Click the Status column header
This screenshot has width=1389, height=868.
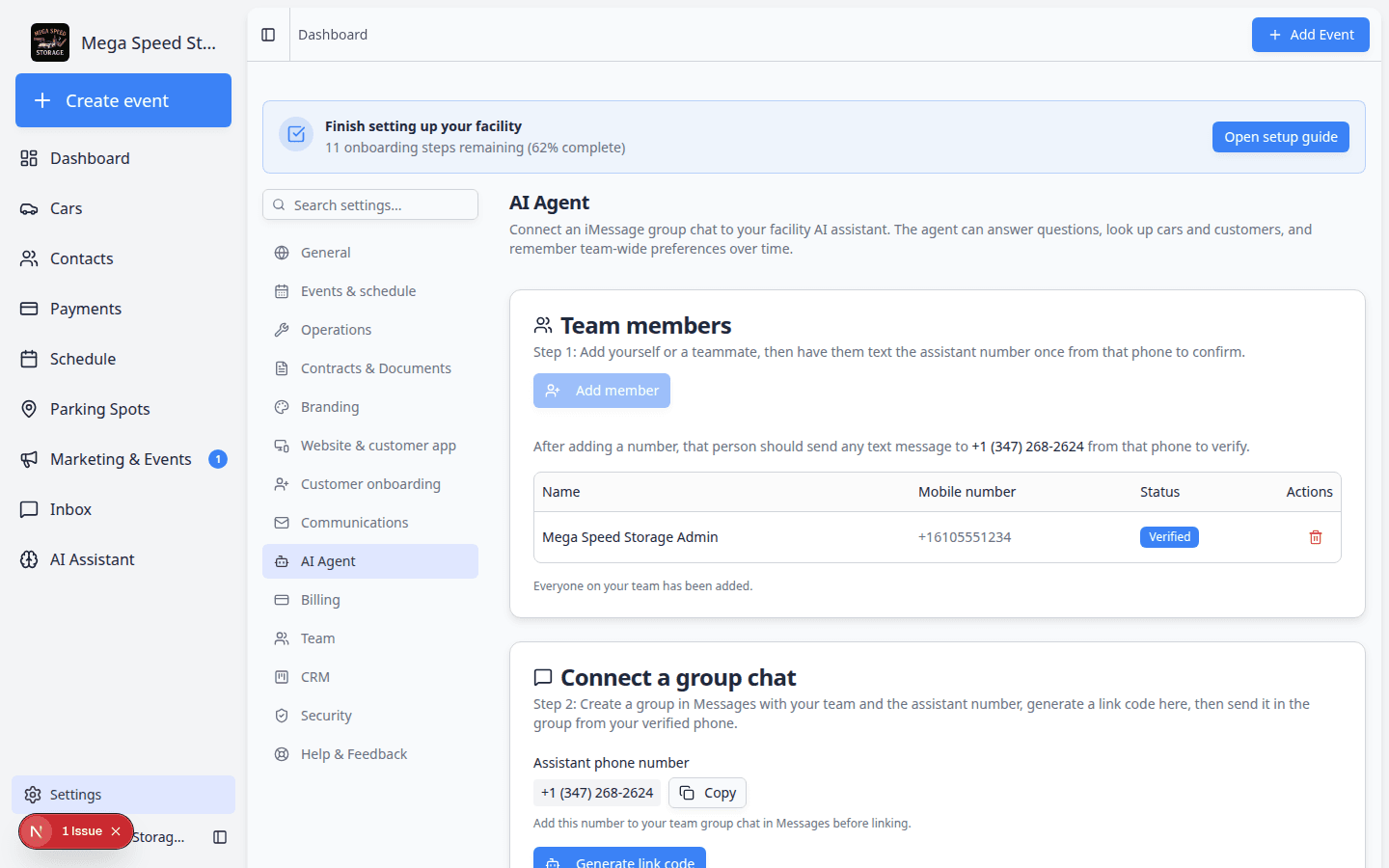point(1159,492)
